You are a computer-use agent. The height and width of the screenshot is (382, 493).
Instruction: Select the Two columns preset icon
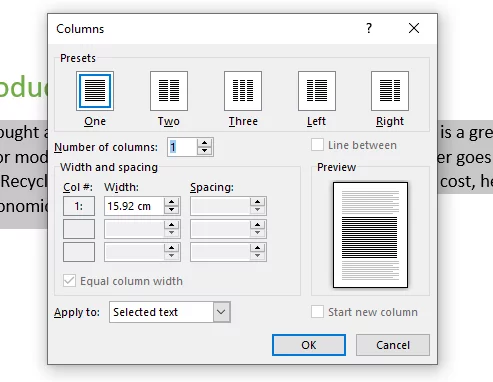click(169, 91)
